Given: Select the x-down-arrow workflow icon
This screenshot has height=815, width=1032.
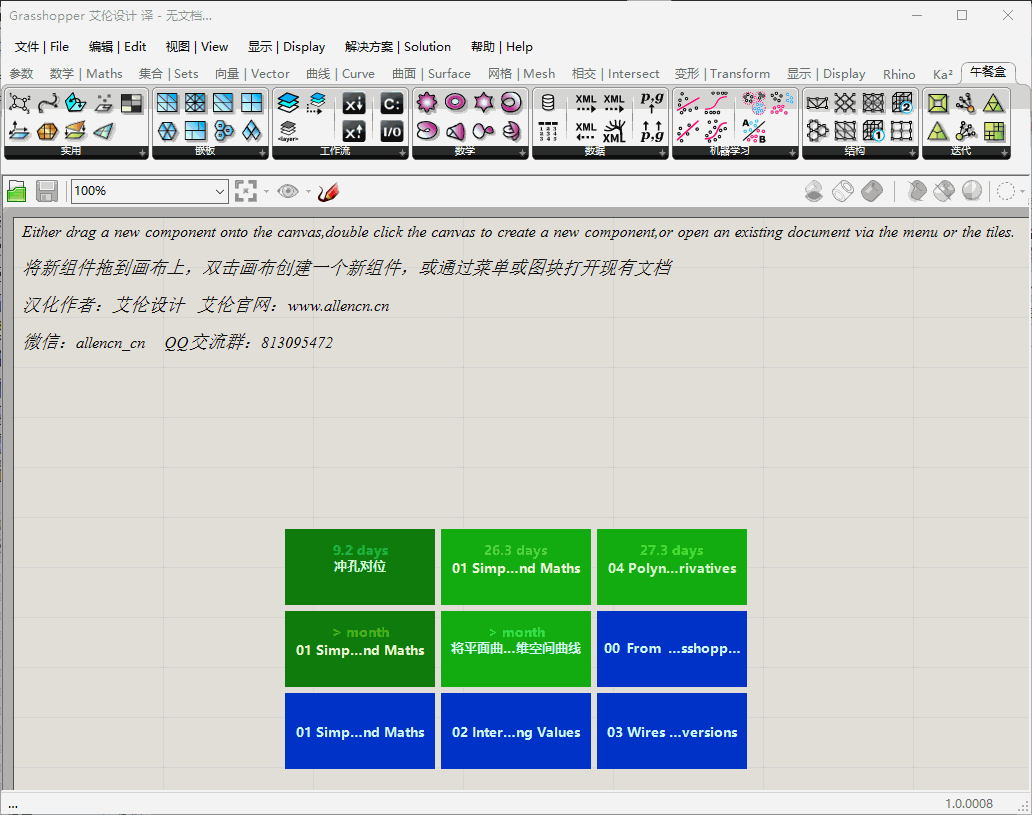Looking at the screenshot, I should pos(354,103).
